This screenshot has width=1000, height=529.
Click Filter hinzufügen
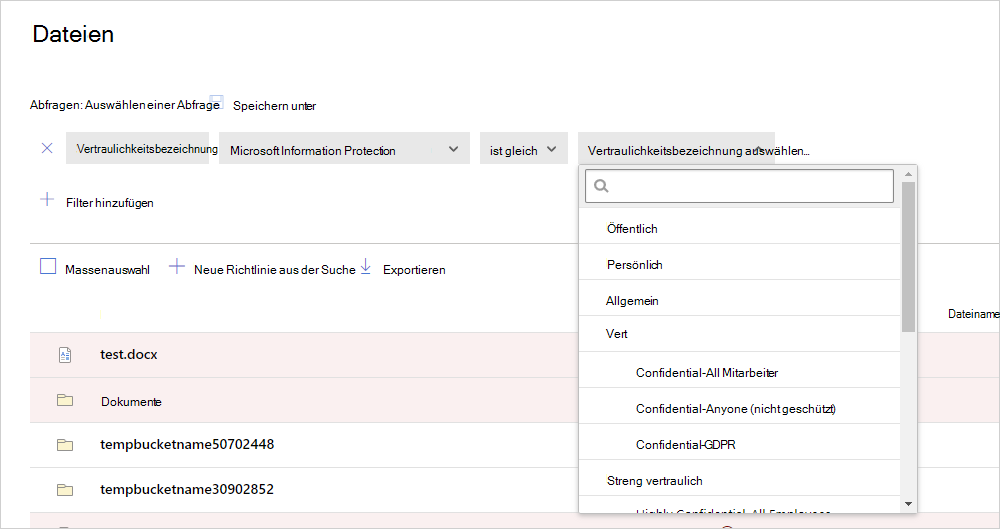[110, 203]
